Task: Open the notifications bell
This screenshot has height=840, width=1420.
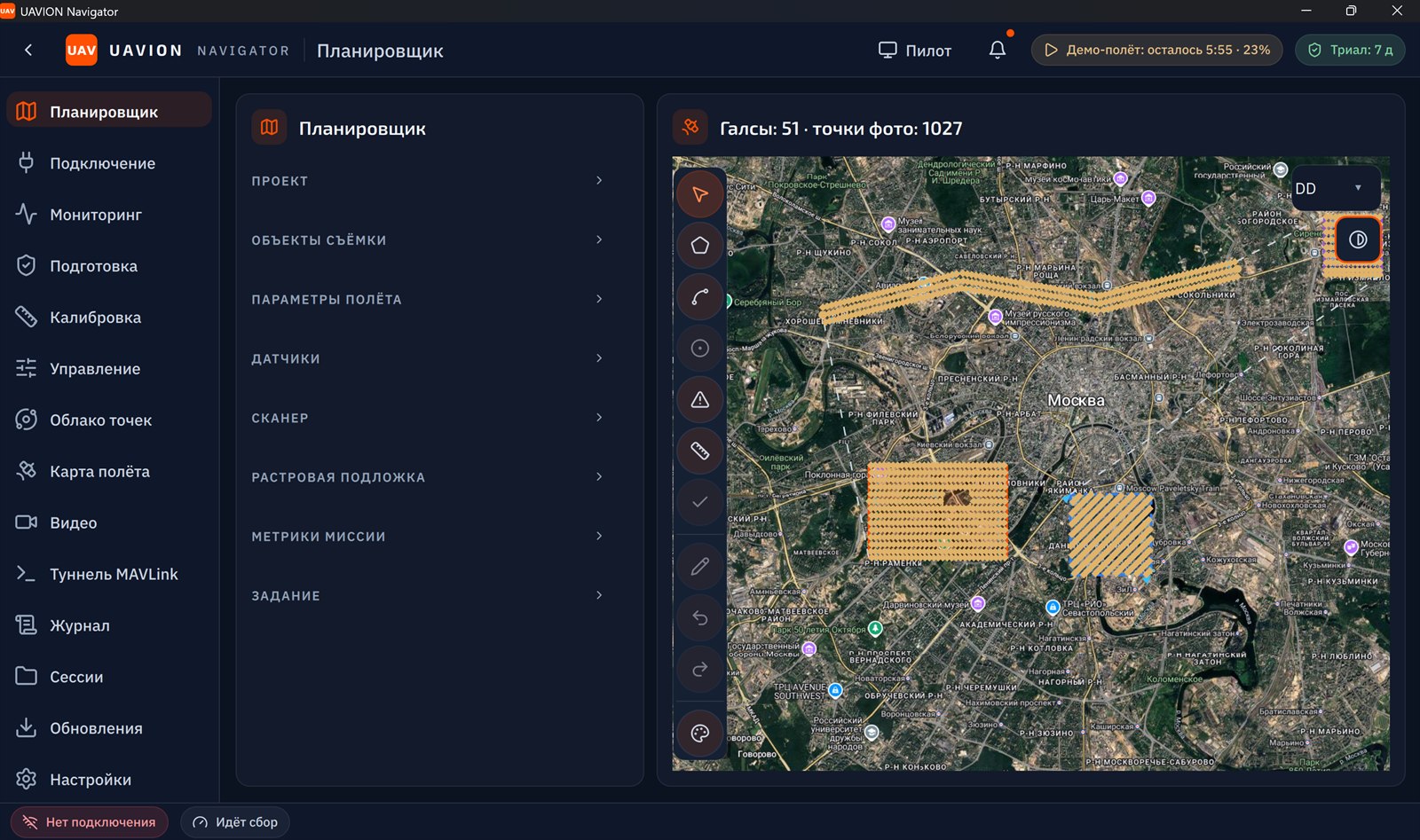Action: (998, 50)
